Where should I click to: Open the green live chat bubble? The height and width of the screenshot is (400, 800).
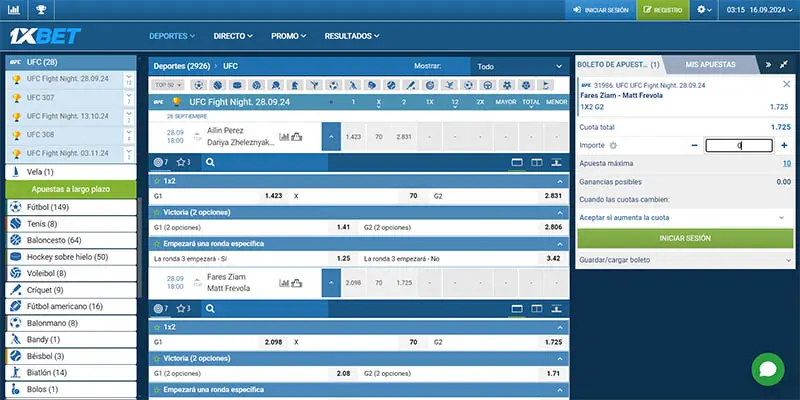pos(767,369)
